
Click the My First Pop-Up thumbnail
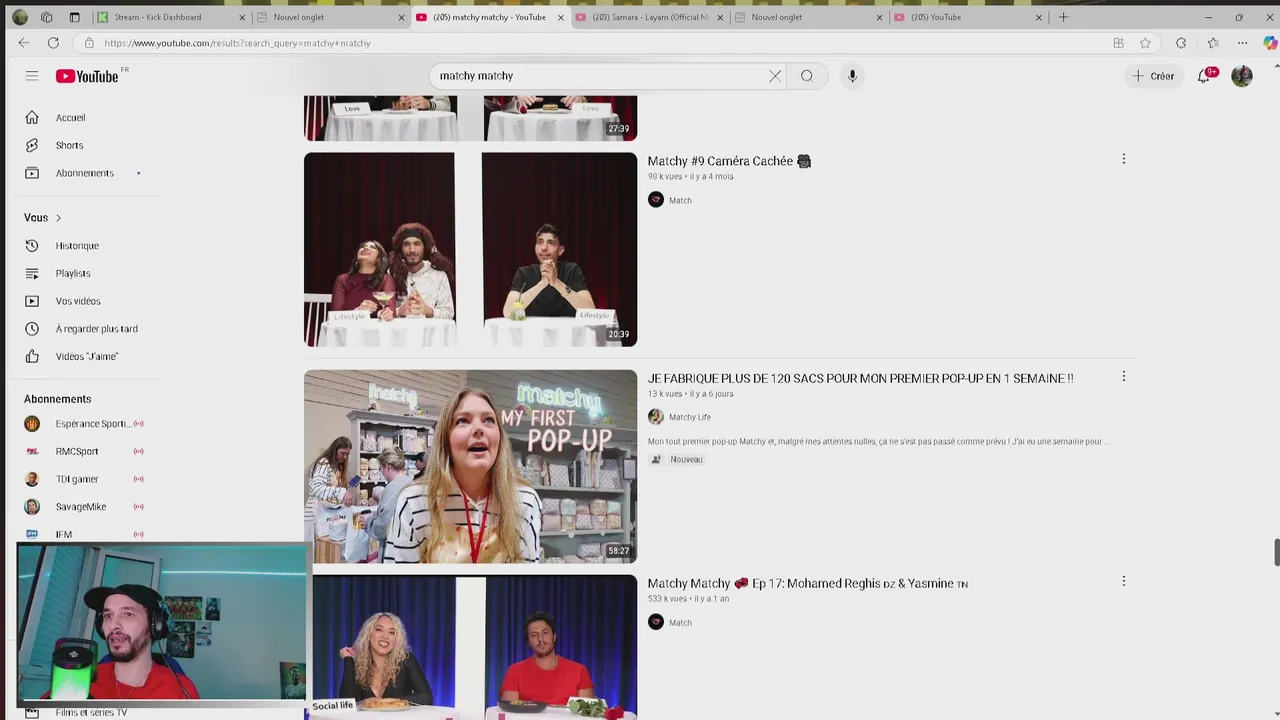[470, 466]
